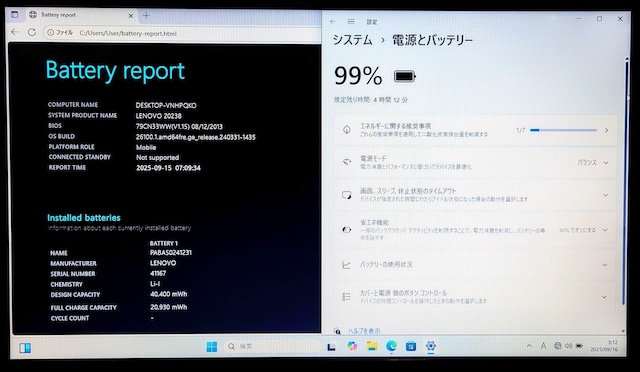Click the battery tray icon
Screen dimensions: 640x372
coord(579,346)
